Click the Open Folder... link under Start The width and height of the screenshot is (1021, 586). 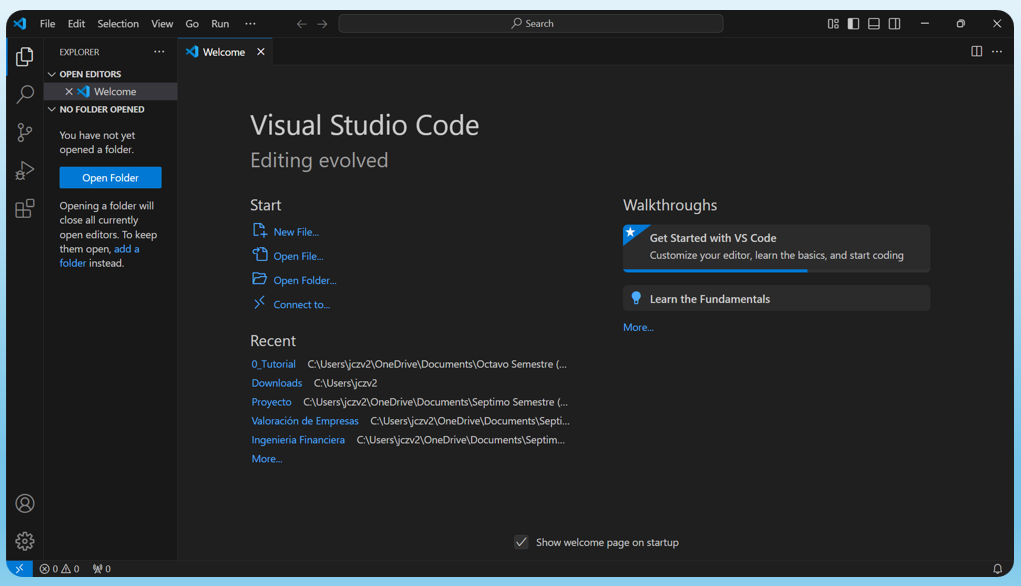pyautogui.click(x=305, y=280)
